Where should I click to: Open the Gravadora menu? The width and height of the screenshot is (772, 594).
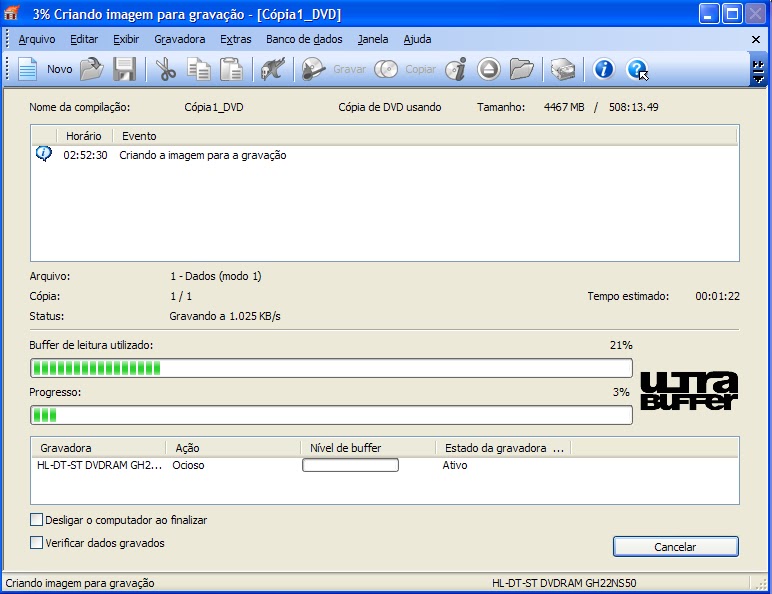point(180,39)
